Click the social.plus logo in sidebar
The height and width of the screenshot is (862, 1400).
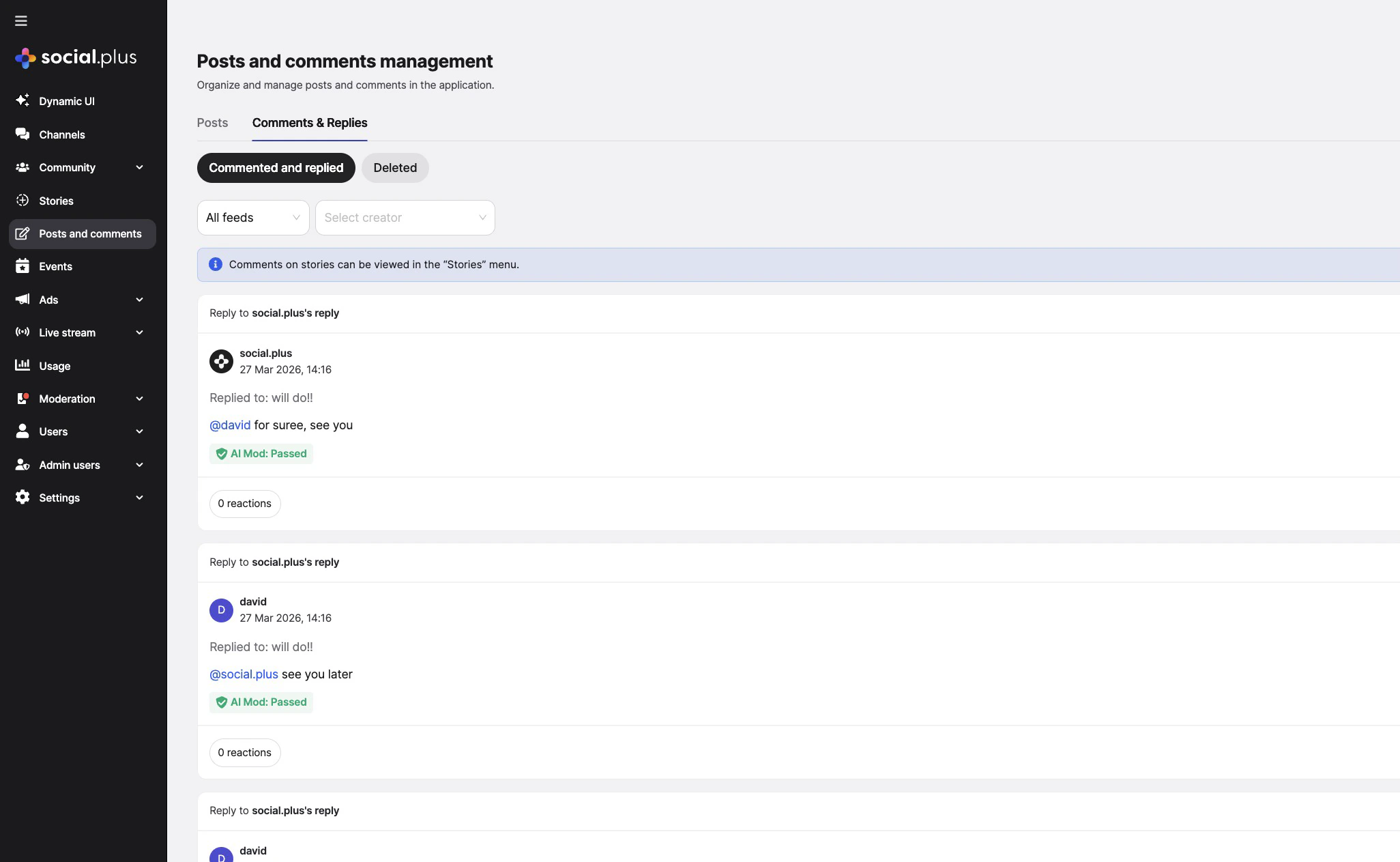click(75, 57)
